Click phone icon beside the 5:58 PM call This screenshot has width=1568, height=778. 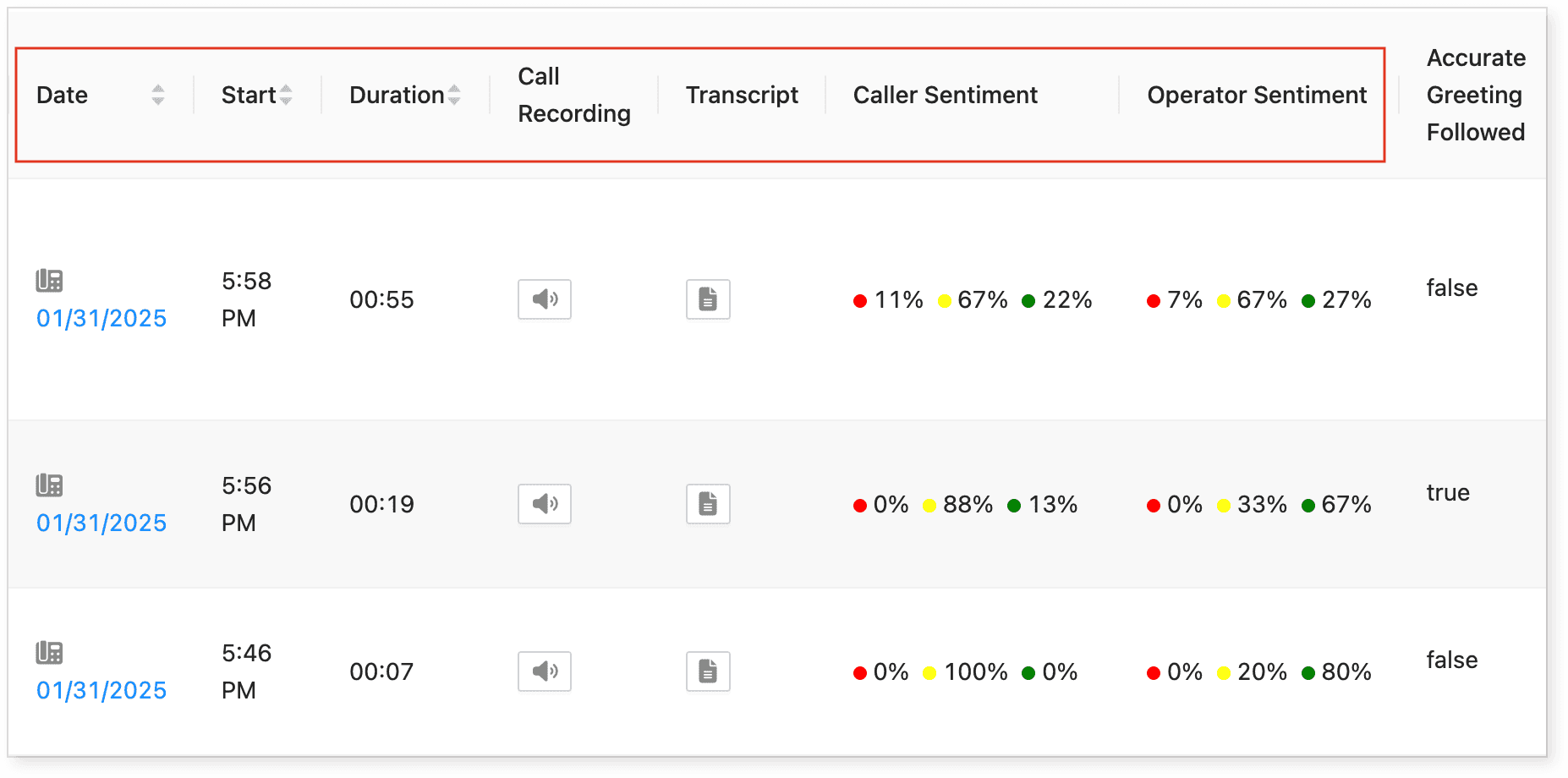click(x=49, y=280)
